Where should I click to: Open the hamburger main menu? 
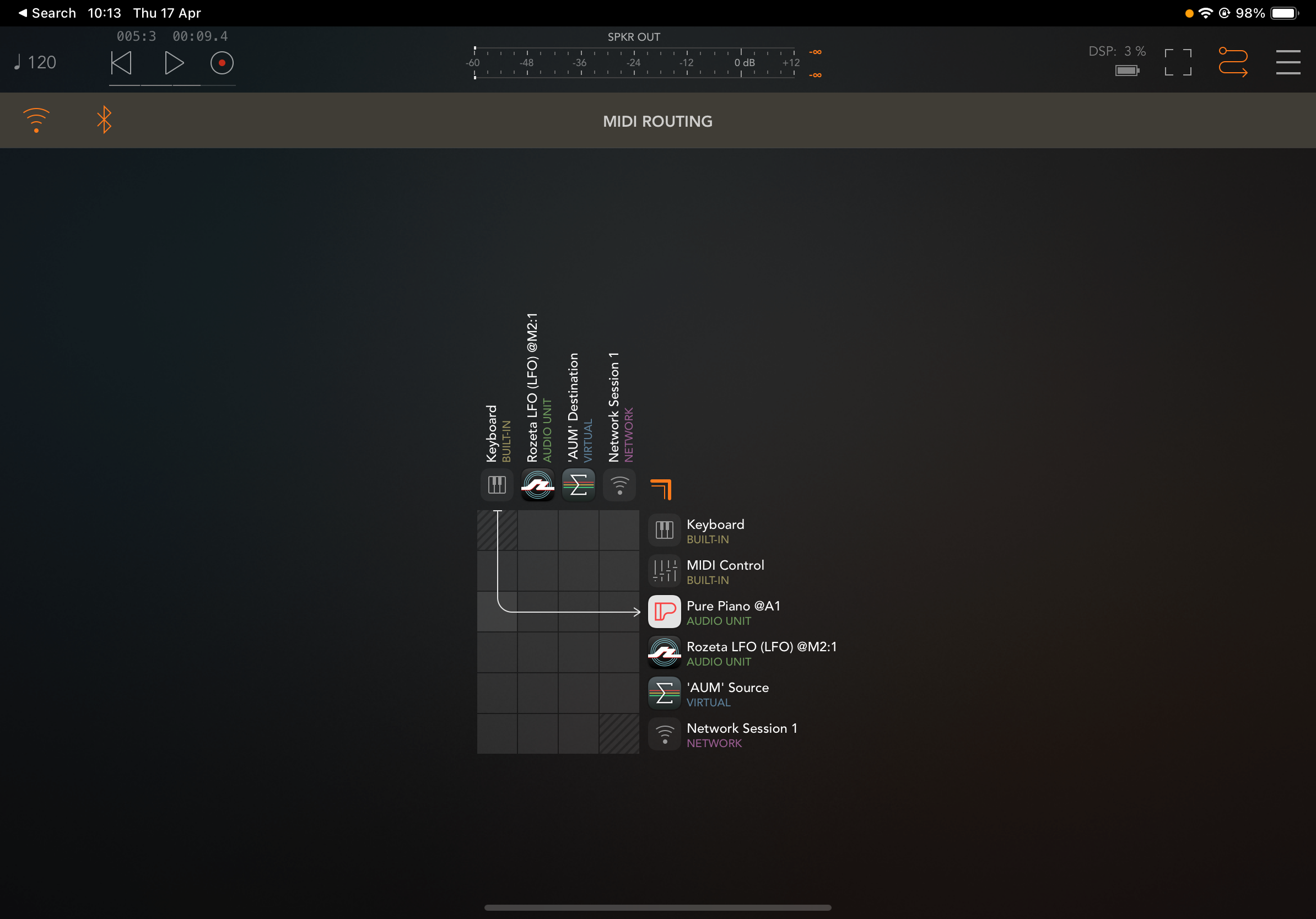1287,62
